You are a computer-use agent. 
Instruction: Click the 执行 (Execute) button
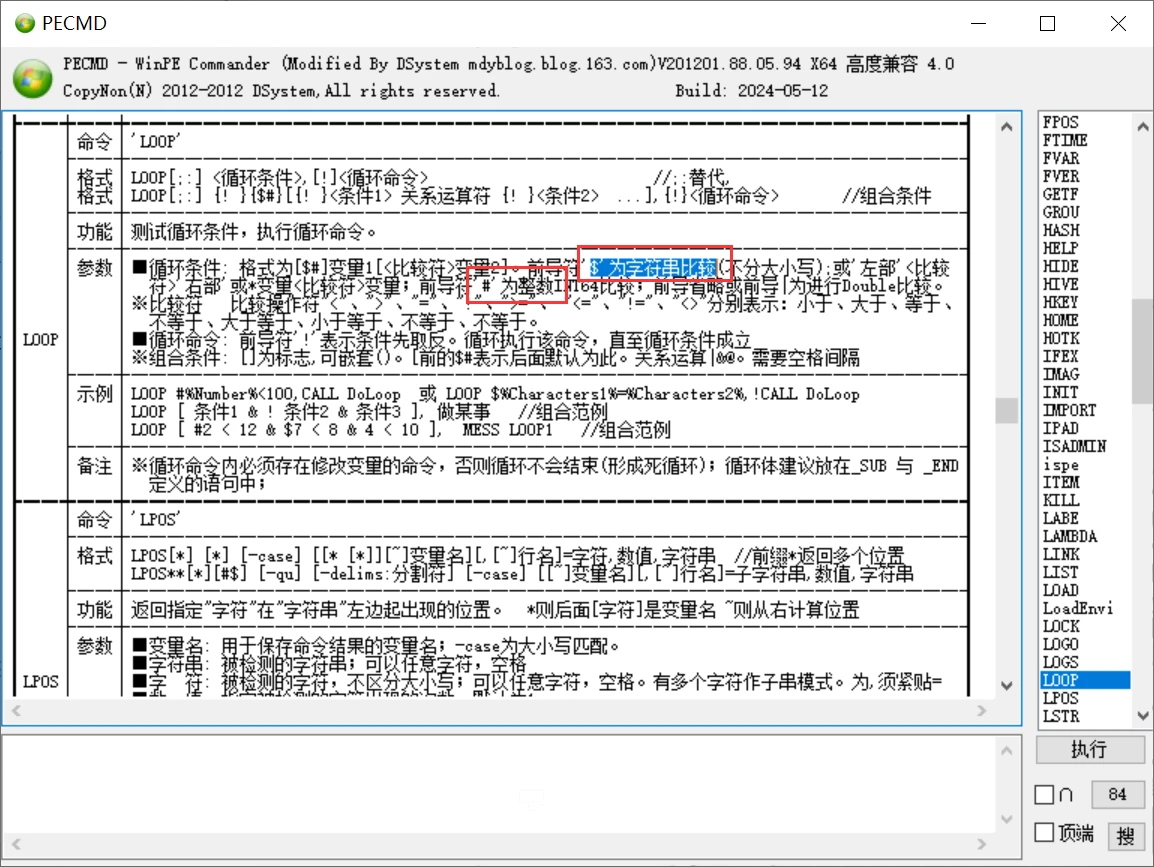point(1090,751)
